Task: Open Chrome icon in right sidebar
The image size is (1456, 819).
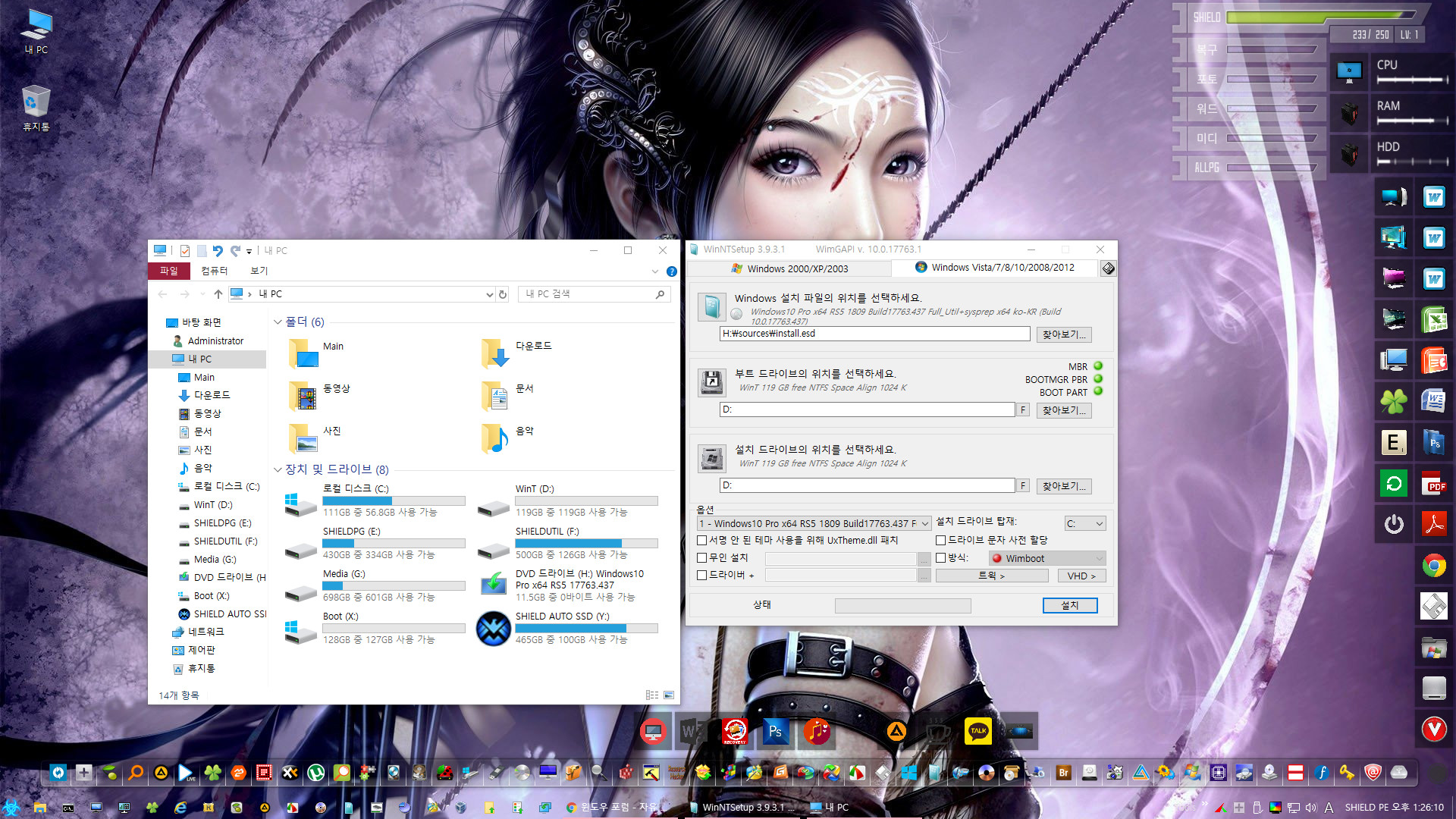Action: (x=1433, y=565)
